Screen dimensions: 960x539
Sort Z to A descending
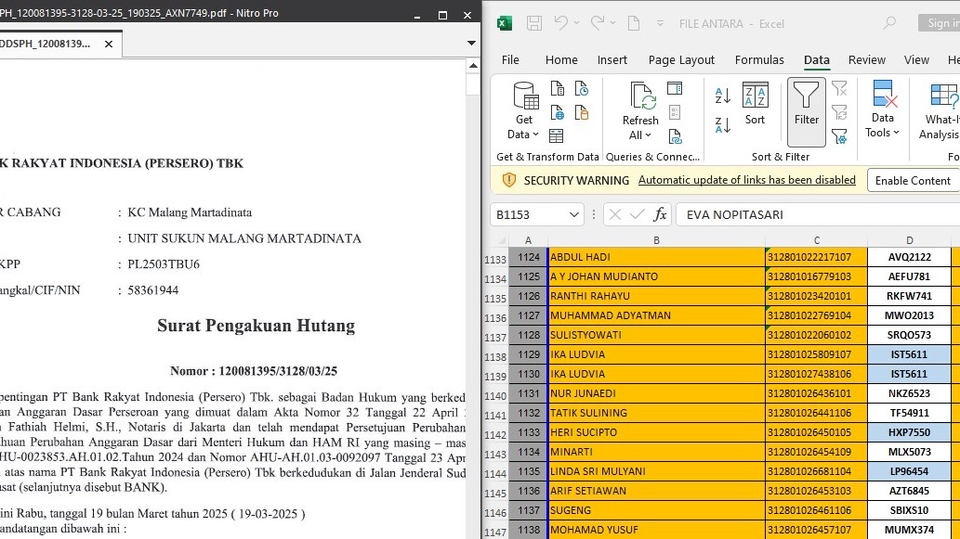pyautogui.click(x=722, y=125)
